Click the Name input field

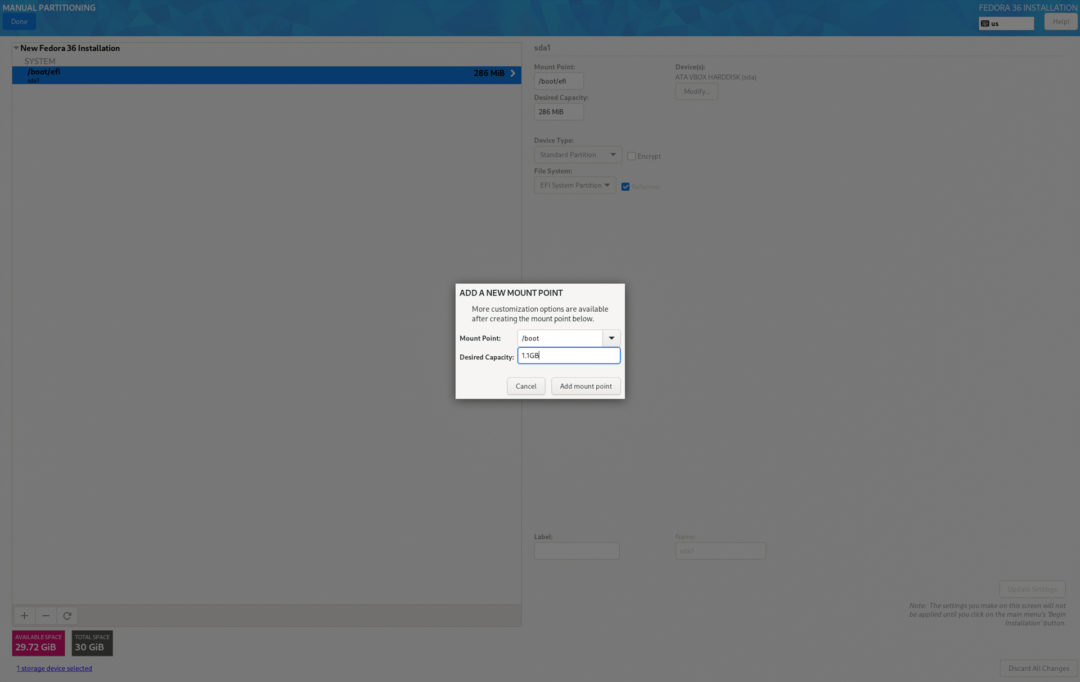click(720, 550)
